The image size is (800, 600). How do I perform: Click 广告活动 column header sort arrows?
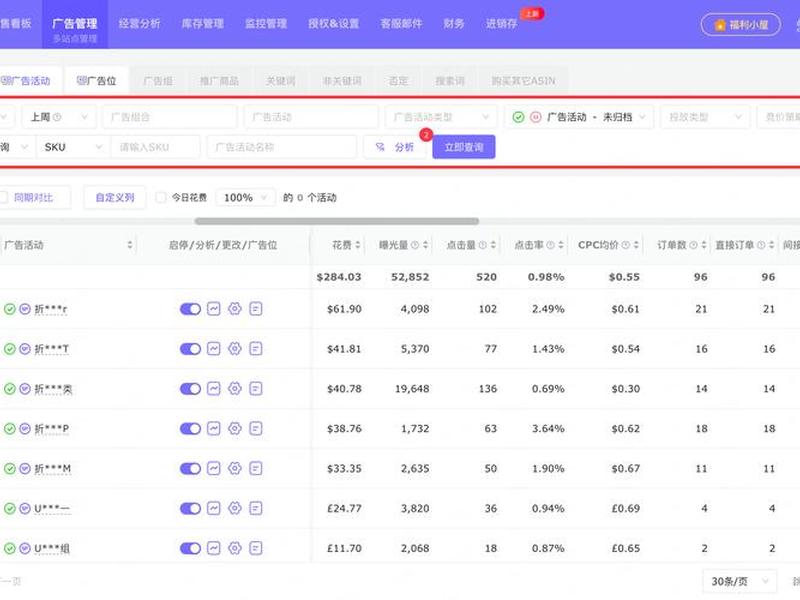[130, 245]
